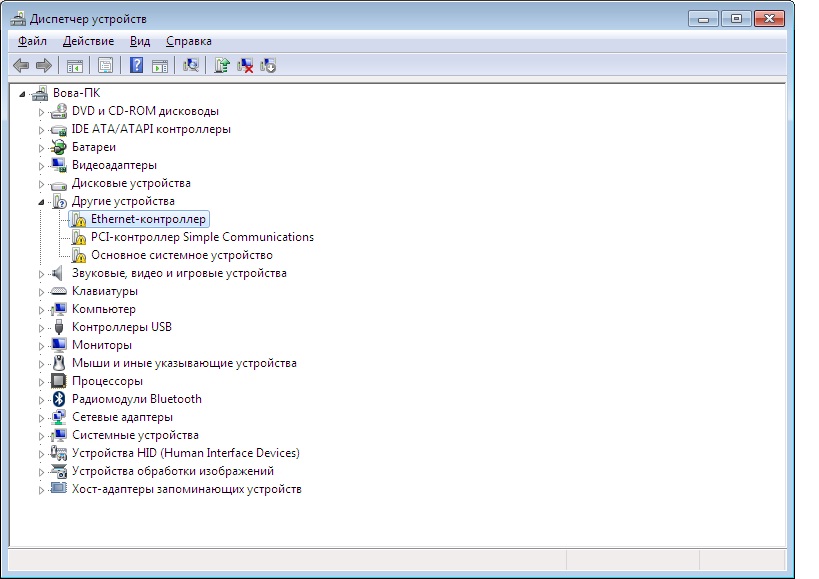Image resolution: width=819 pixels, height=579 pixels.
Task: Select Основное системное устройство entry
Action: coord(181,255)
